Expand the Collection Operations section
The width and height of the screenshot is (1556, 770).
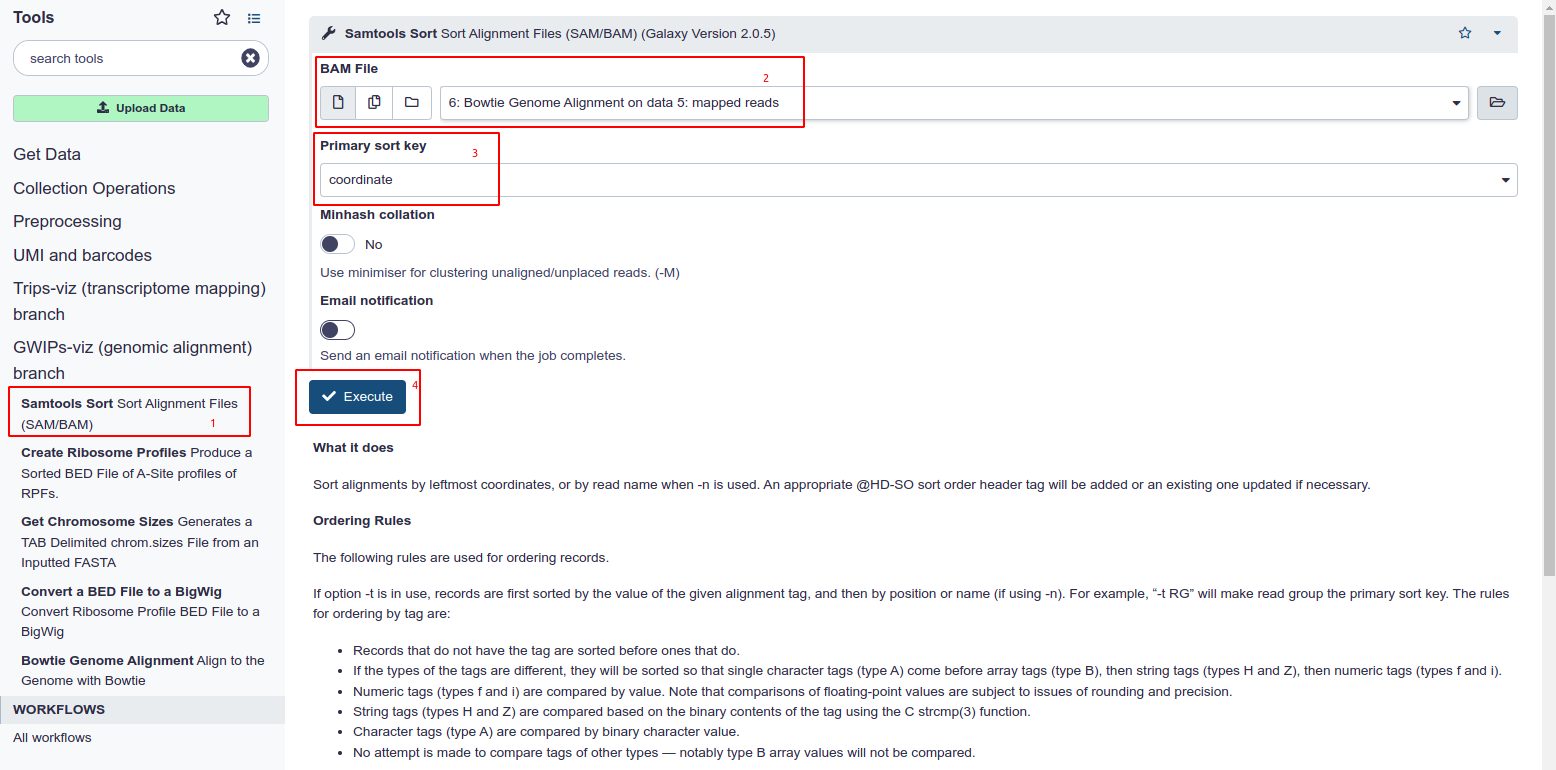(x=94, y=188)
